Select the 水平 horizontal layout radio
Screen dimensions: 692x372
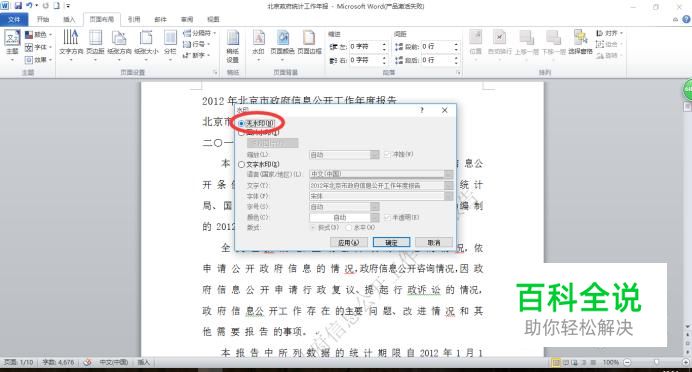(x=349, y=228)
